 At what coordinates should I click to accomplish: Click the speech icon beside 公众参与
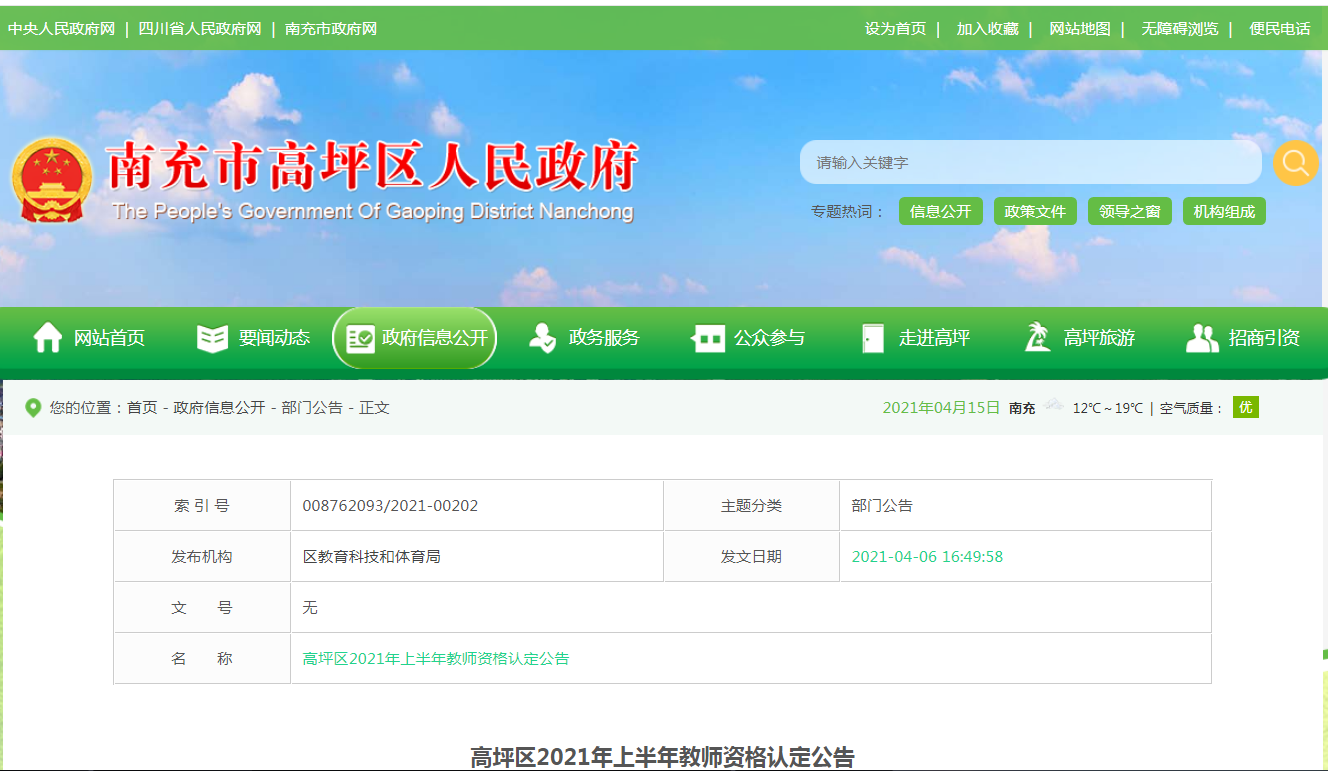click(708, 339)
